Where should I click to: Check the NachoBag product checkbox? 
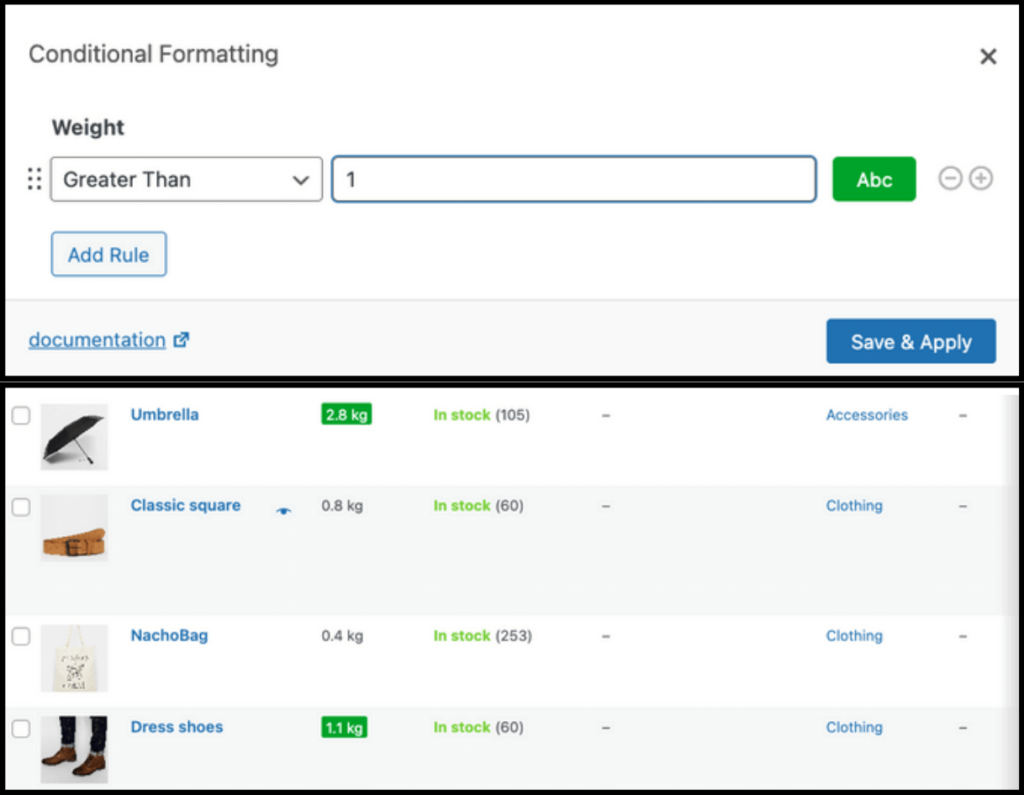point(21,636)
